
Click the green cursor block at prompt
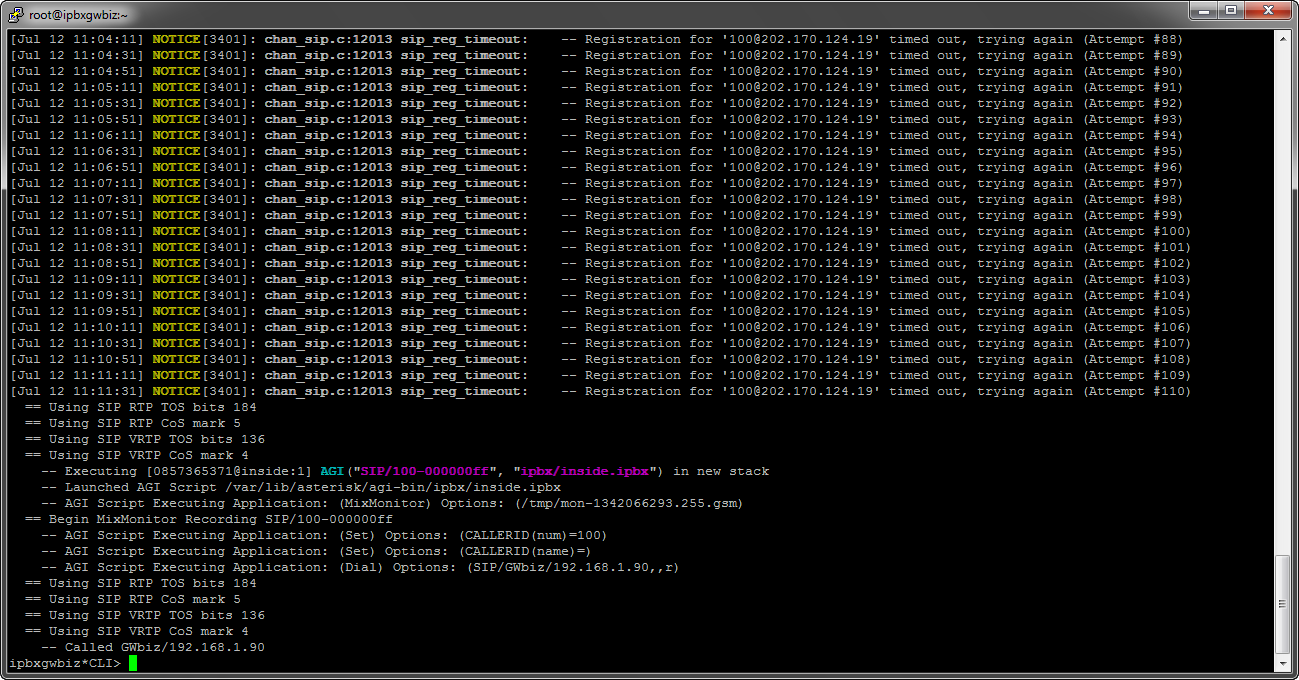point(133,663)
